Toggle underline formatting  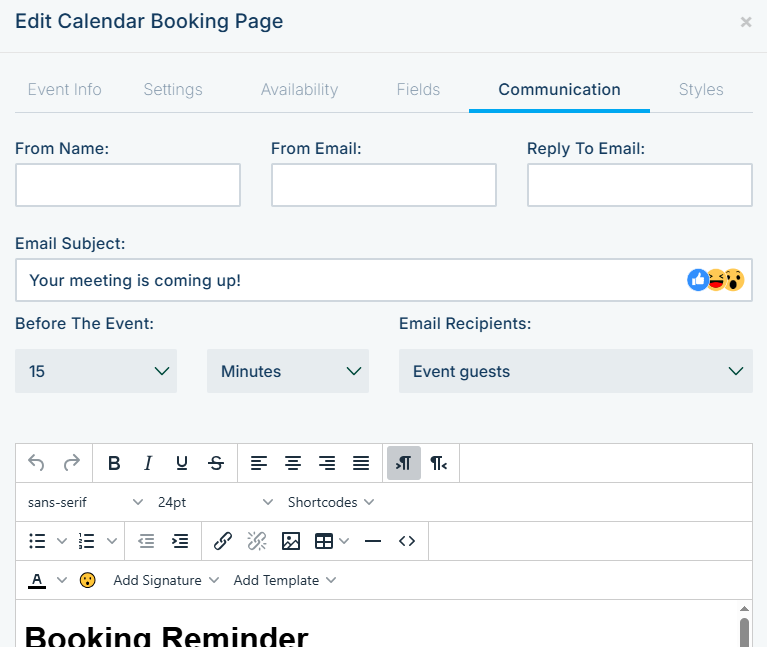[x=182, y=463]
